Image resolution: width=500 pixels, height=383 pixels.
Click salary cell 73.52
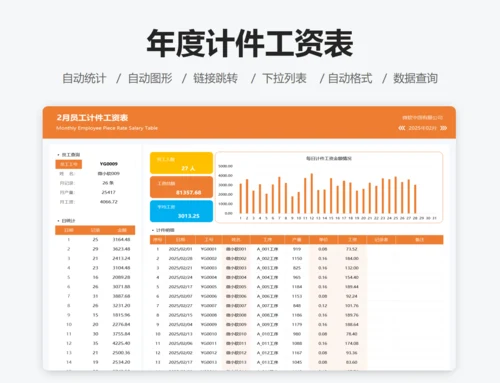tap(352, 249)
